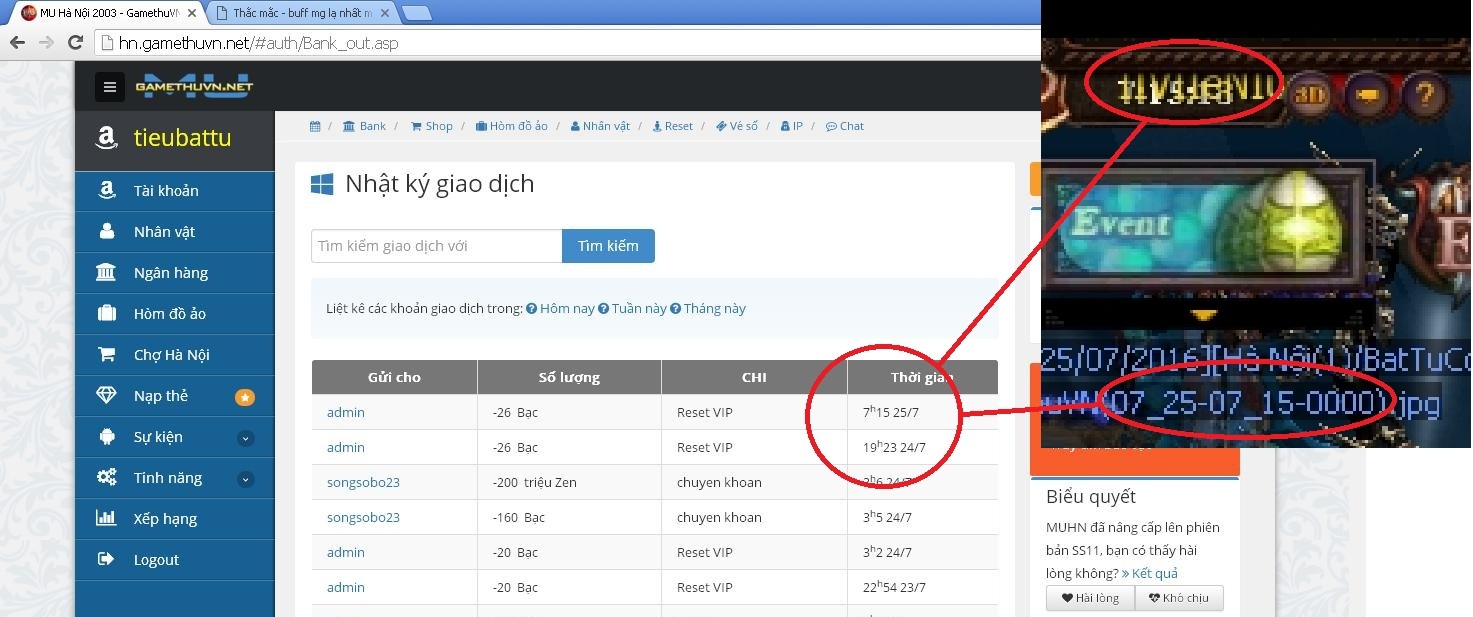This screenshot has width=1473, height=617.
Task: Open Chat in the top navigation
Action: click(x=845, y=126)
